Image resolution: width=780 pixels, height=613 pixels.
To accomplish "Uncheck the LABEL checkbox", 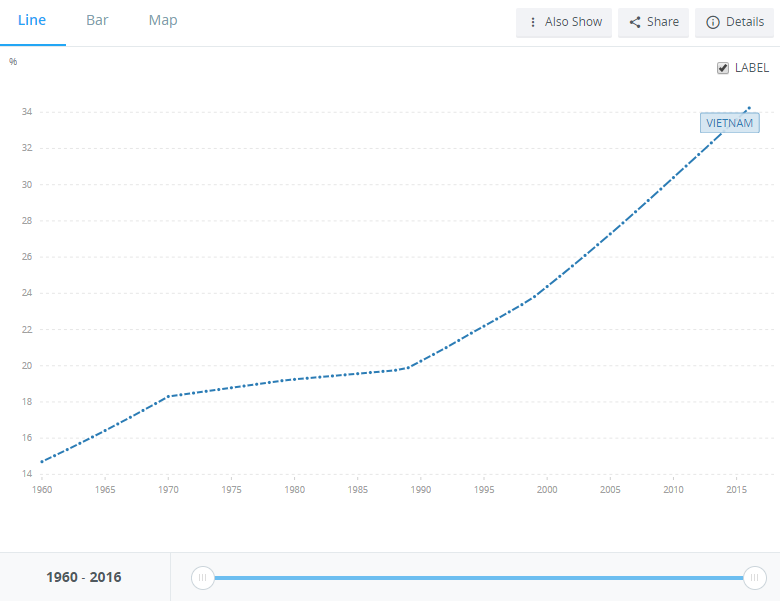I will pyautogui.click(x=723, y=68).
